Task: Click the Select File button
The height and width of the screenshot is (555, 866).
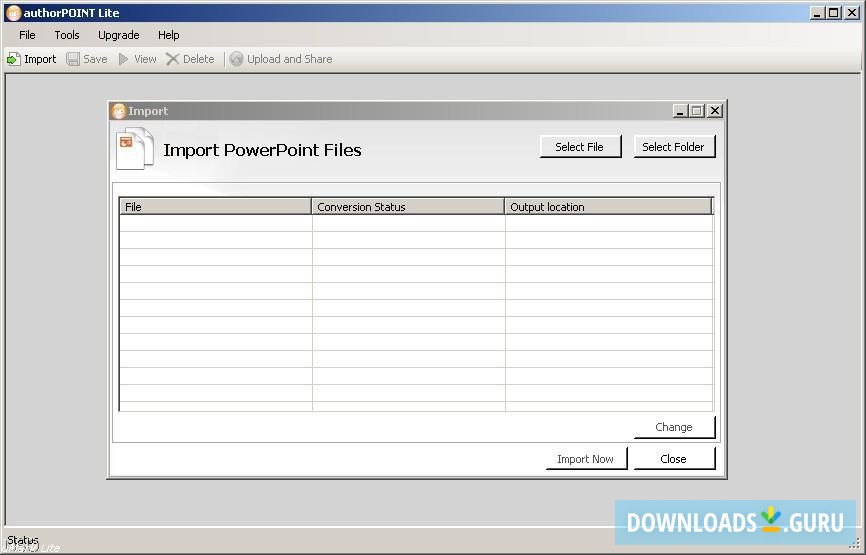Action: (580, 147)
